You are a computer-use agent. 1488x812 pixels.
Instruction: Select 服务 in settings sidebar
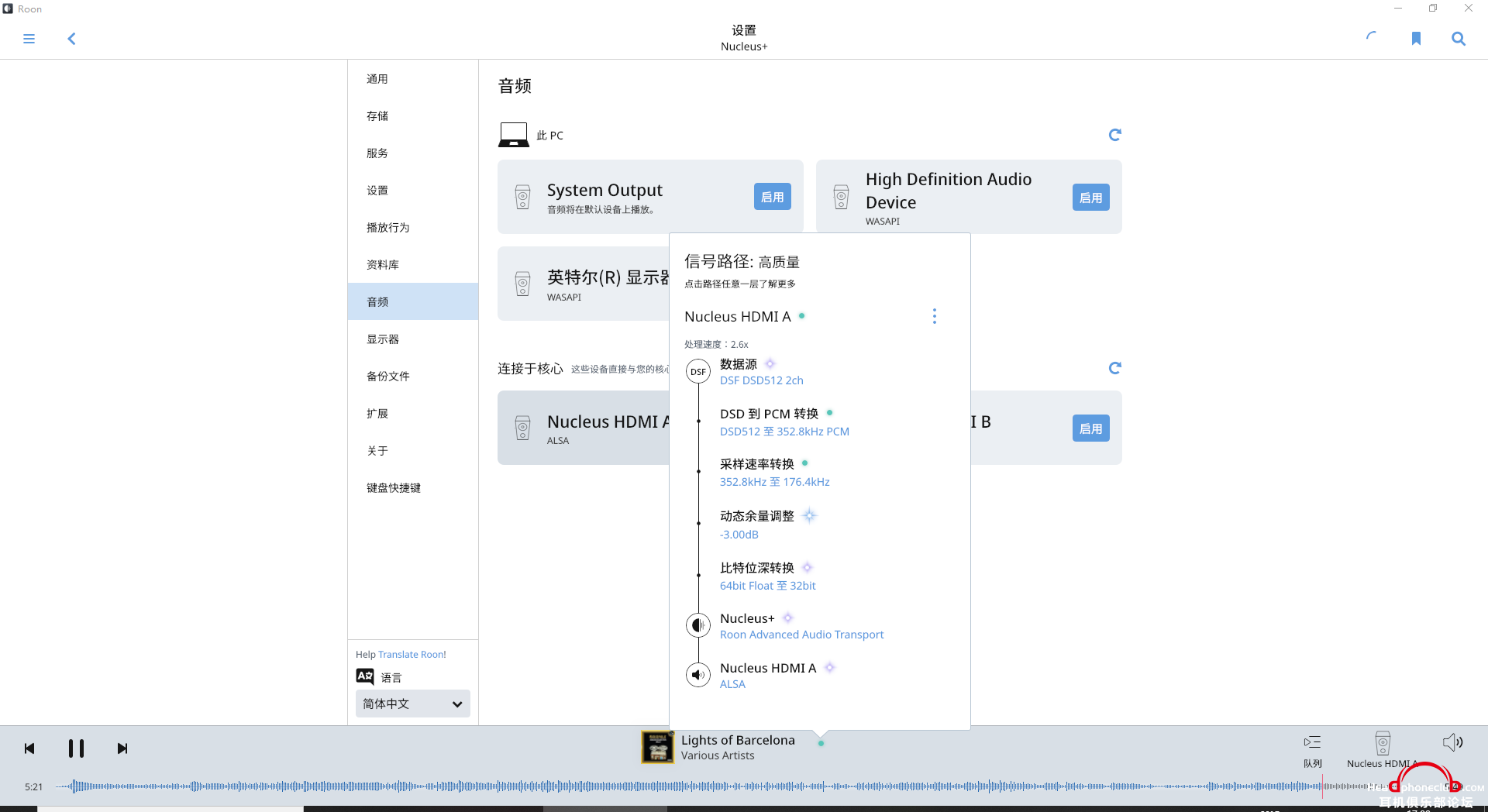tap(413, 153)
